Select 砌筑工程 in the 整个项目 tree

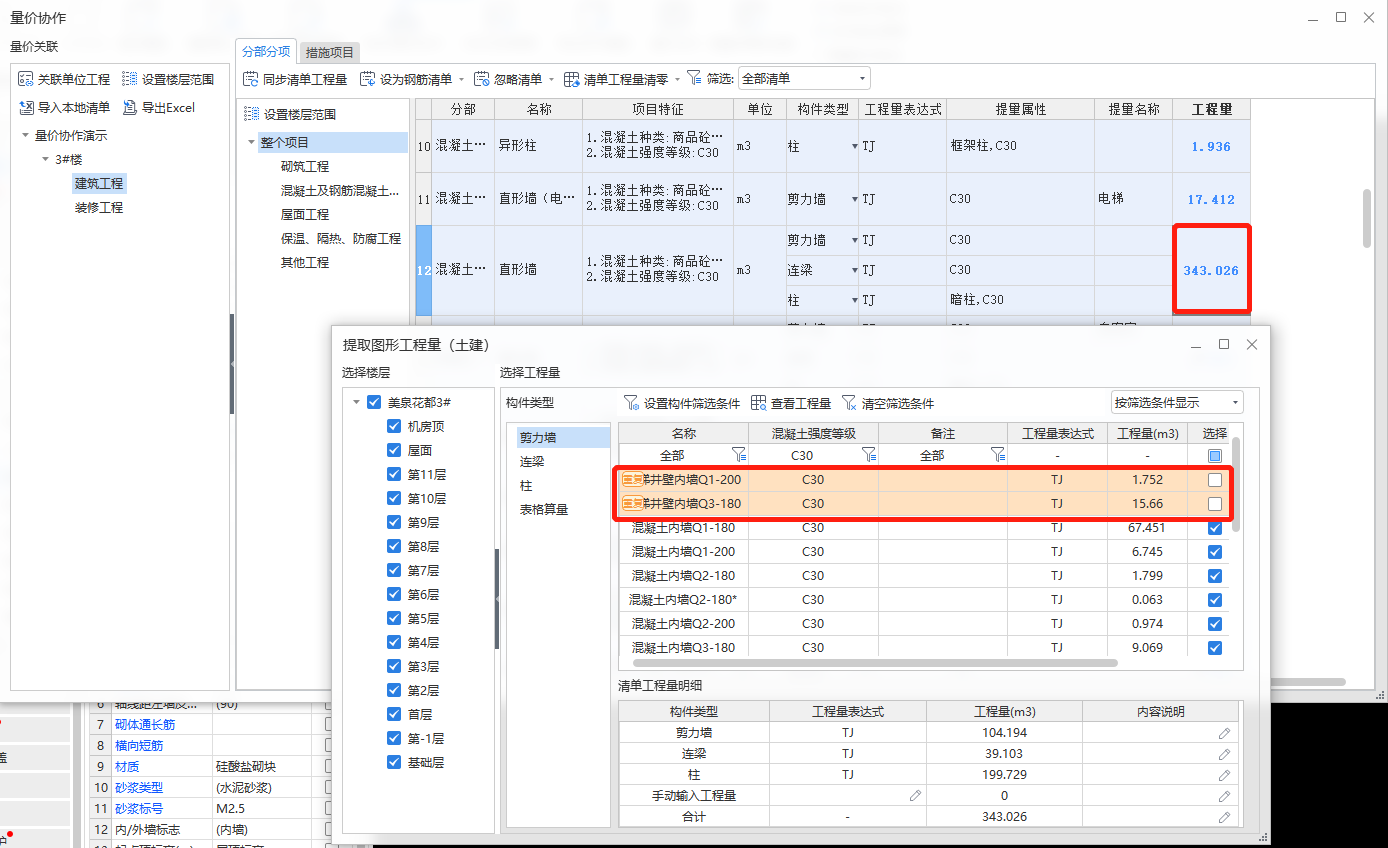(305, 166)
